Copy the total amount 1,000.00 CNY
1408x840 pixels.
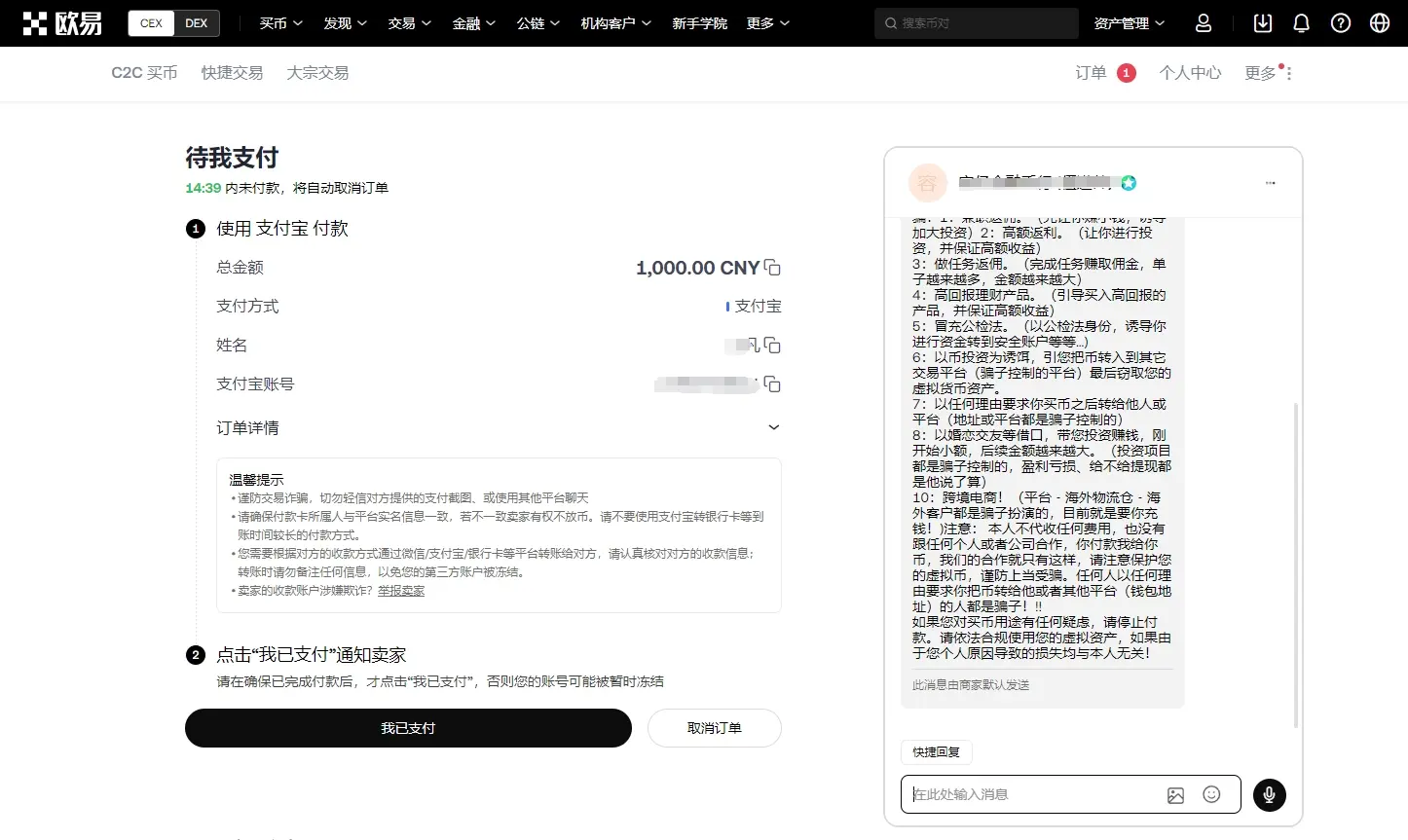point(772,266)
